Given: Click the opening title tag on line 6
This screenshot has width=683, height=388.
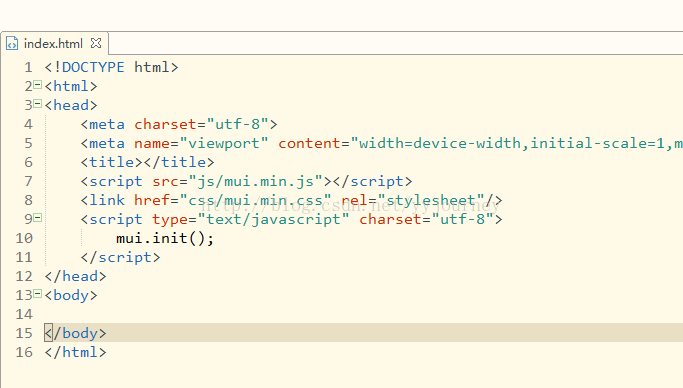Looking at the screenshot, I should (x=112, y=162).
